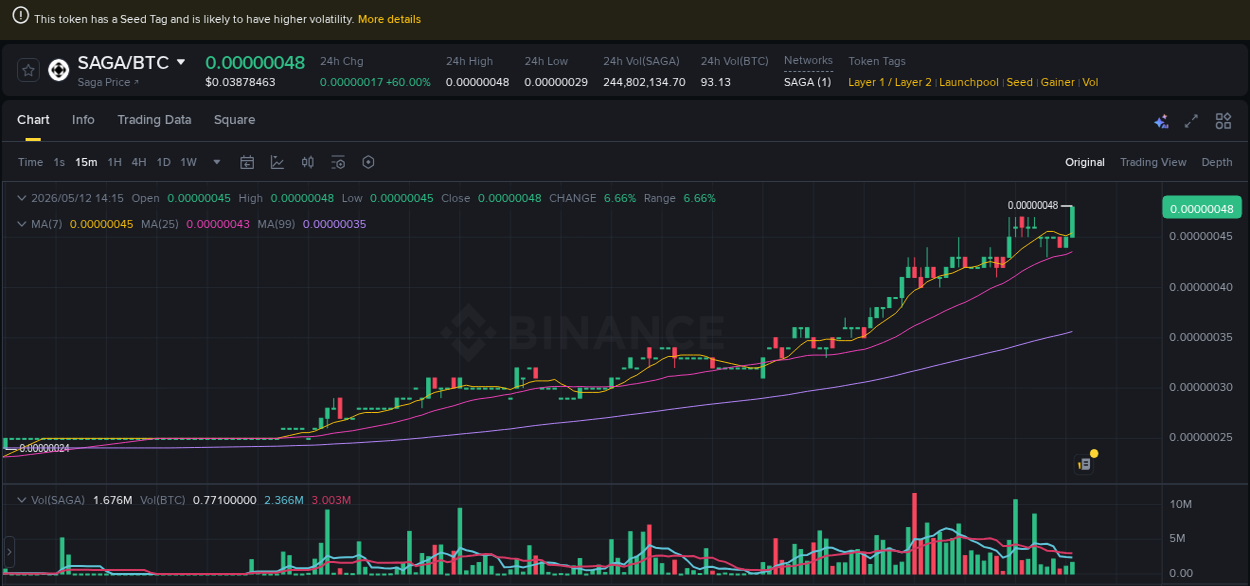This screenshot has width=1250, height=586.
Task: Click the current price label 0.00000048 on axis
Action: pos(1201,208)
